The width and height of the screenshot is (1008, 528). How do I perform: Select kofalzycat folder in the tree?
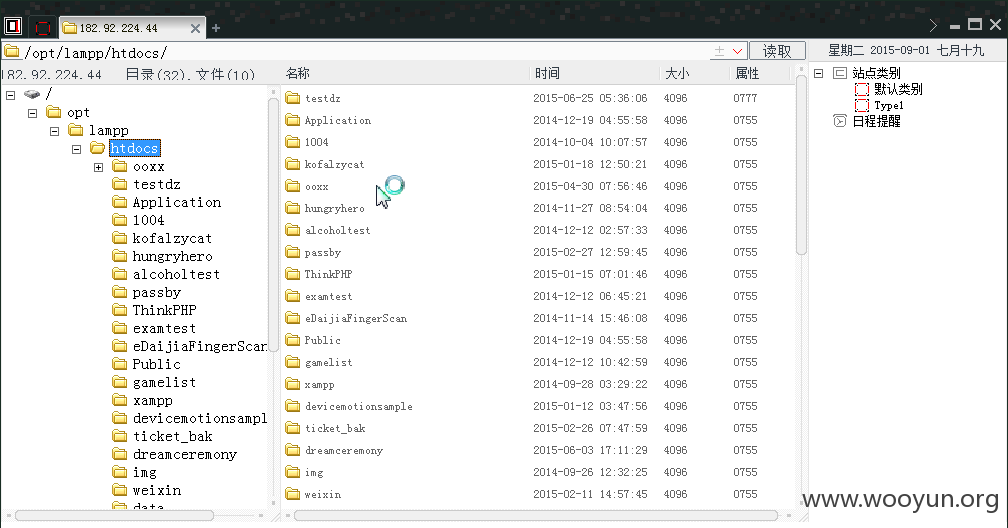click(172, 239)
